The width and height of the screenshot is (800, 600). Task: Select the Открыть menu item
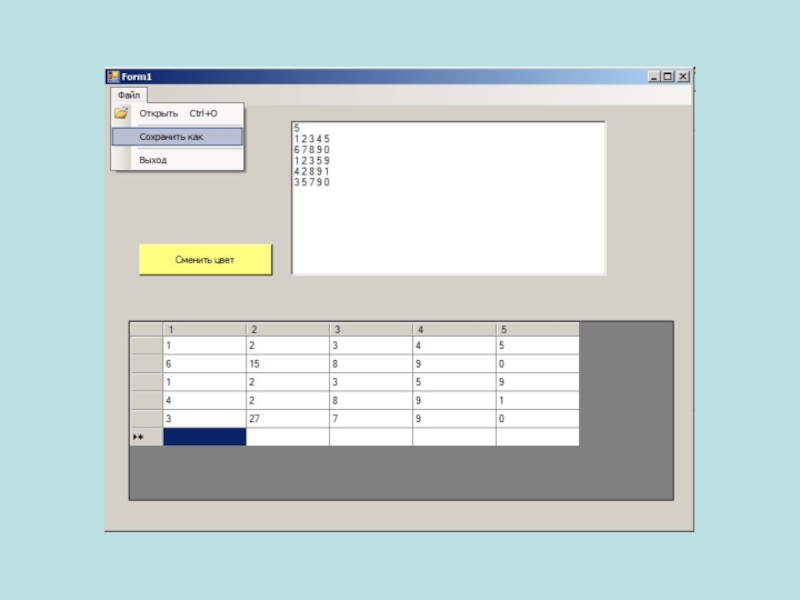[x=159, y=113]
